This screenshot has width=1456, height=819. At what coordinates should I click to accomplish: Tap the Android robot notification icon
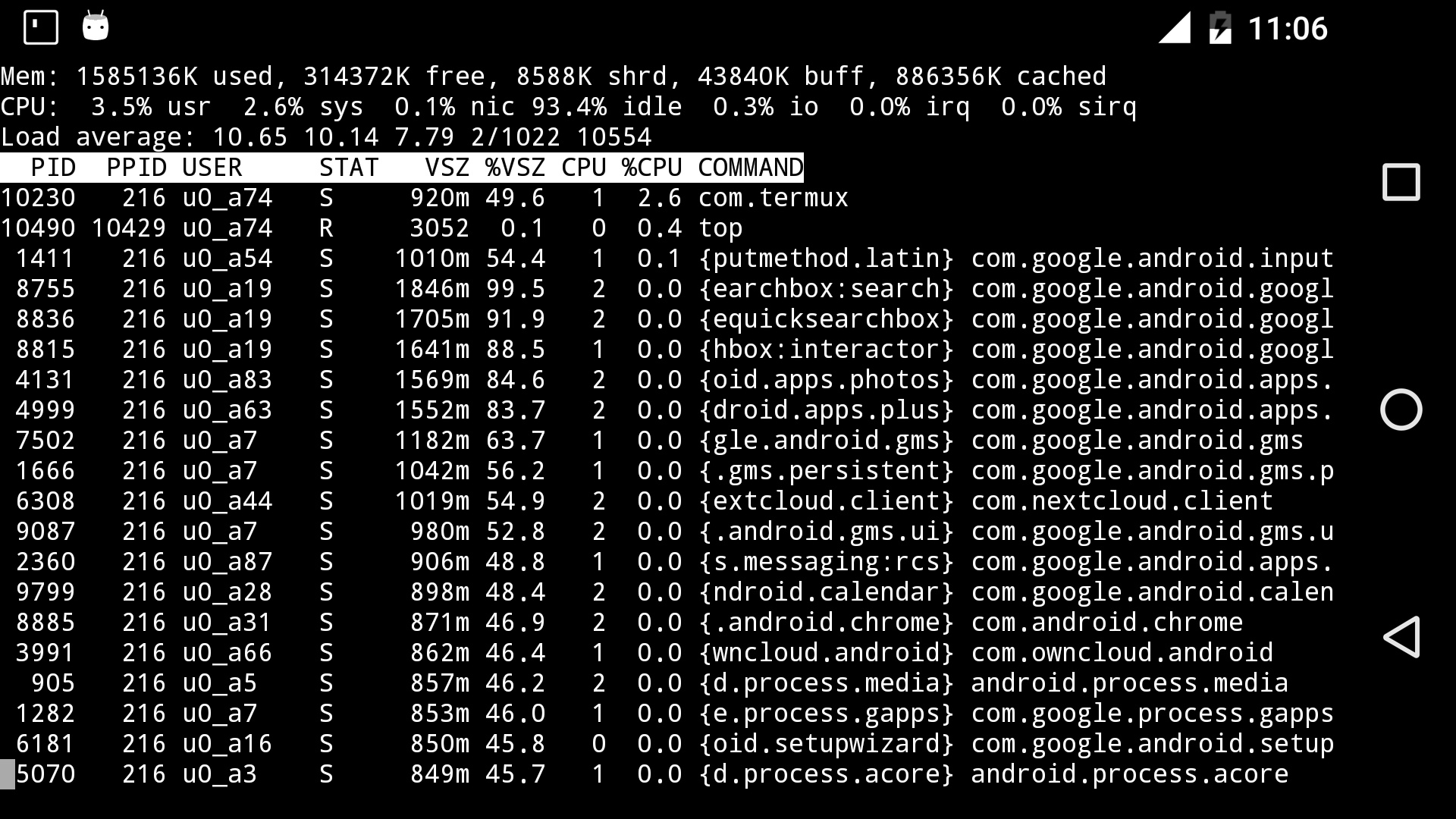(x=96, y=27)
